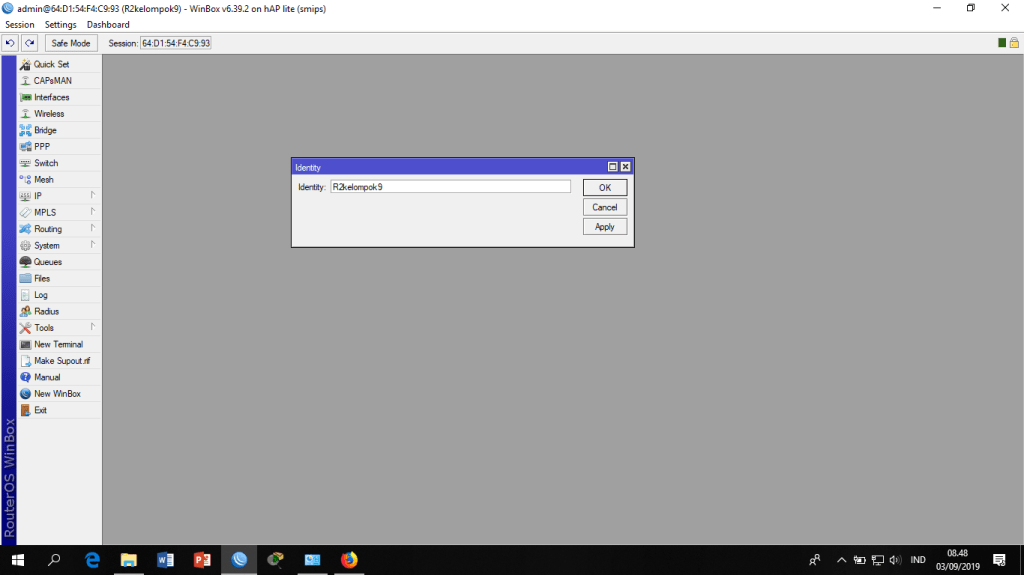
Task: Open Firefox from the Windows taskbar
Action: click(349, 560)
